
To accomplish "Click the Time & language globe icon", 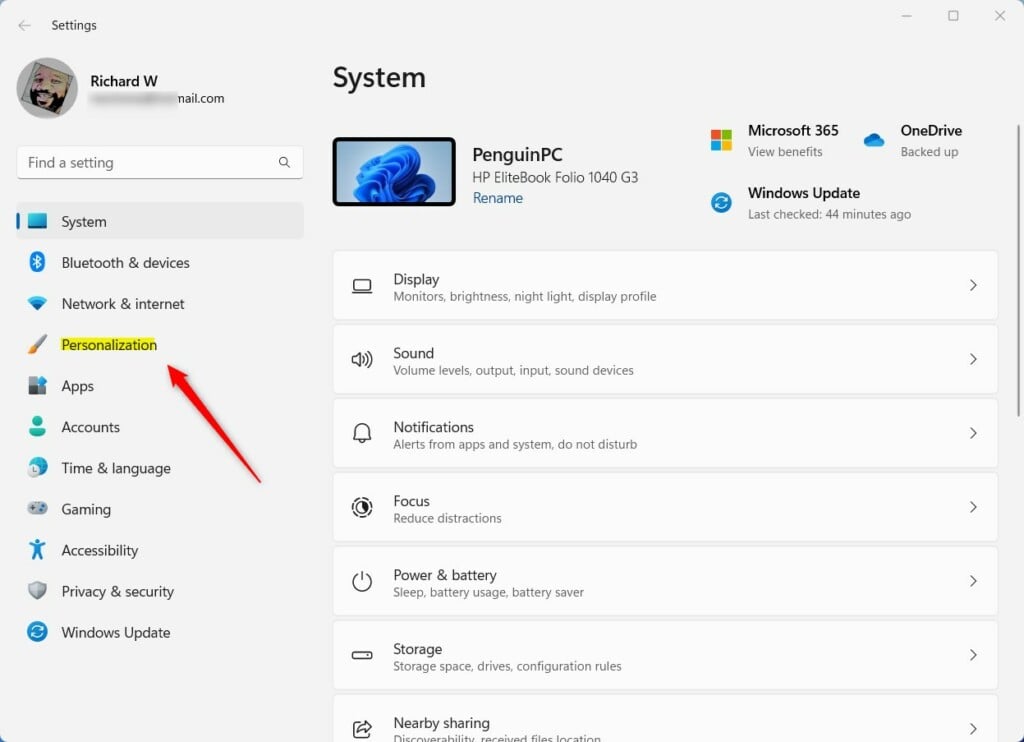I will click(x=37, y=468).
